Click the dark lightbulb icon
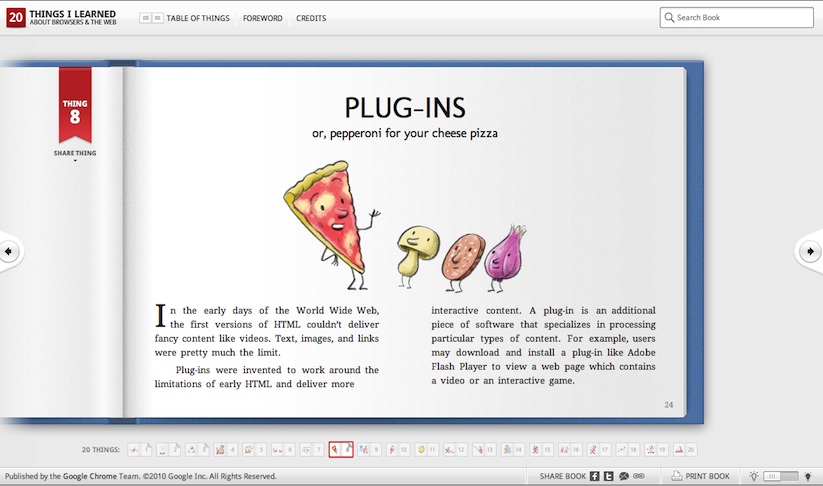The image size is (823, 486). 808,476
